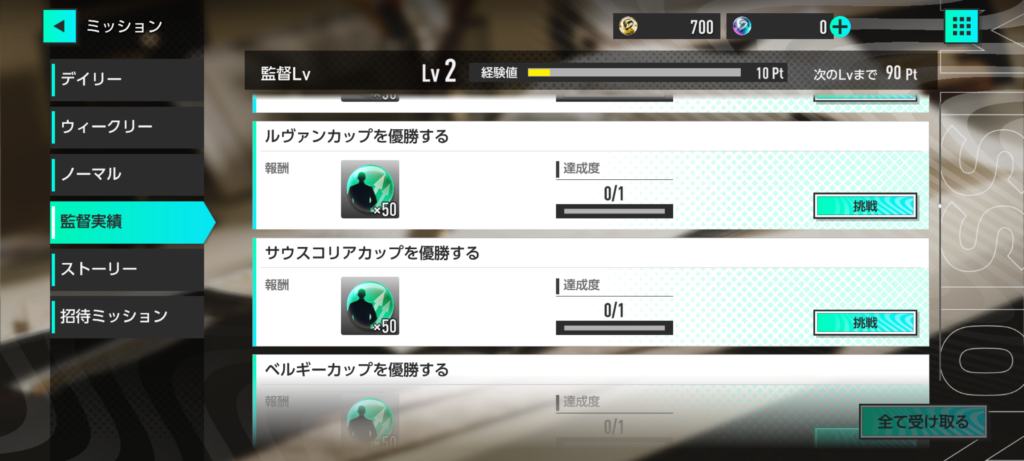
Task: Click 挑戦 for ルヴァンカップ mission
Action: pos(865,206)
